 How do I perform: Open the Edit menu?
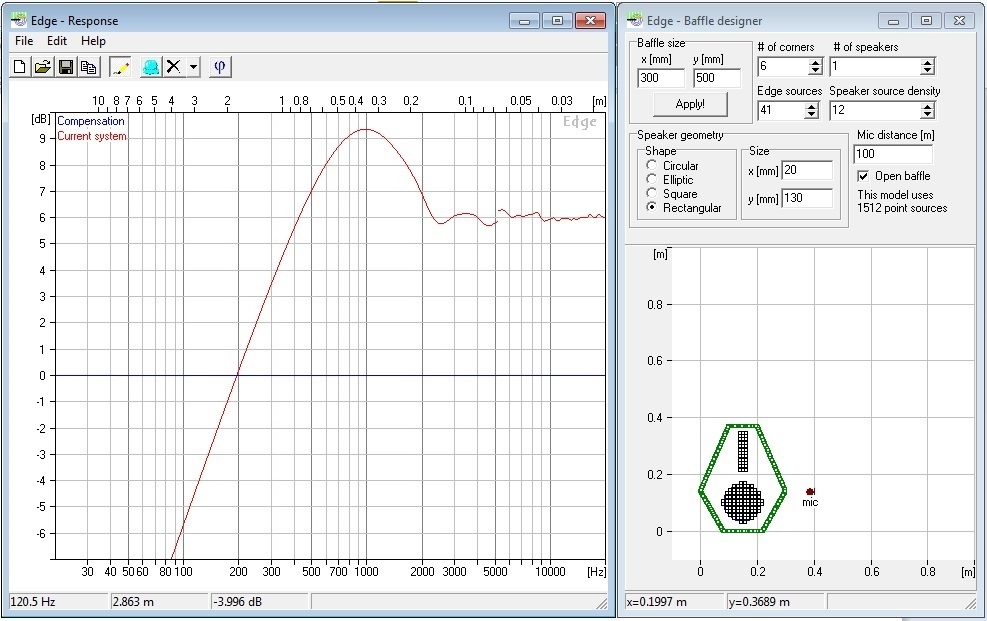click(57, 41)
